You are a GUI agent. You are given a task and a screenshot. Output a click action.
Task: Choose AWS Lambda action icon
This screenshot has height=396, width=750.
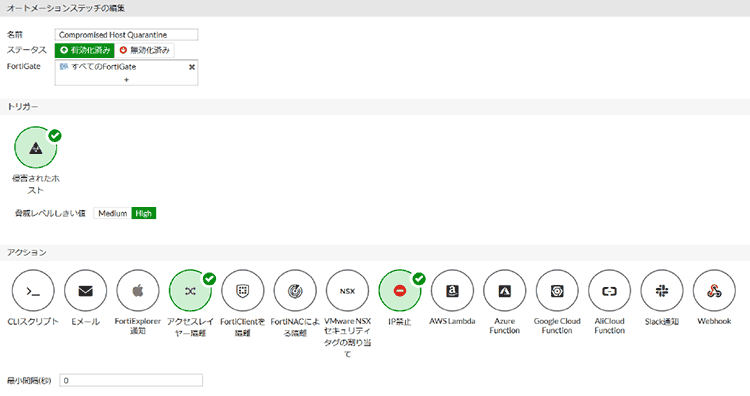click(x=452, y=291)
